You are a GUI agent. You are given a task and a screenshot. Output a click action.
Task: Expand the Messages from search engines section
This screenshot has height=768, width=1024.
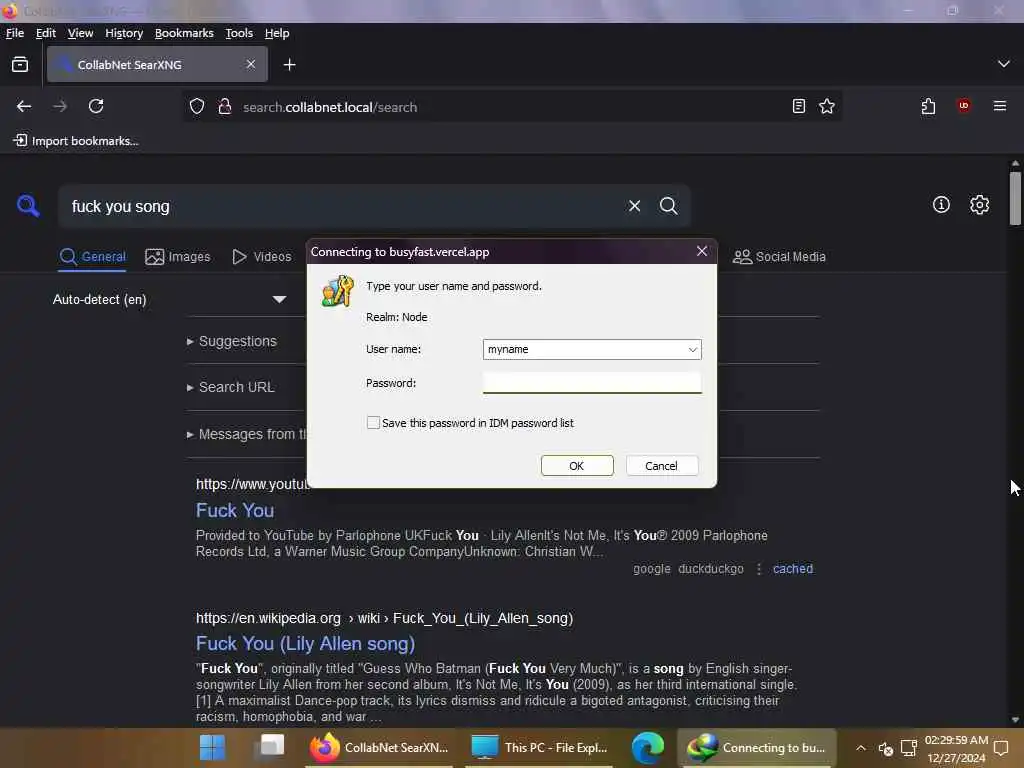pyautogui.click(x=247, y=434)
